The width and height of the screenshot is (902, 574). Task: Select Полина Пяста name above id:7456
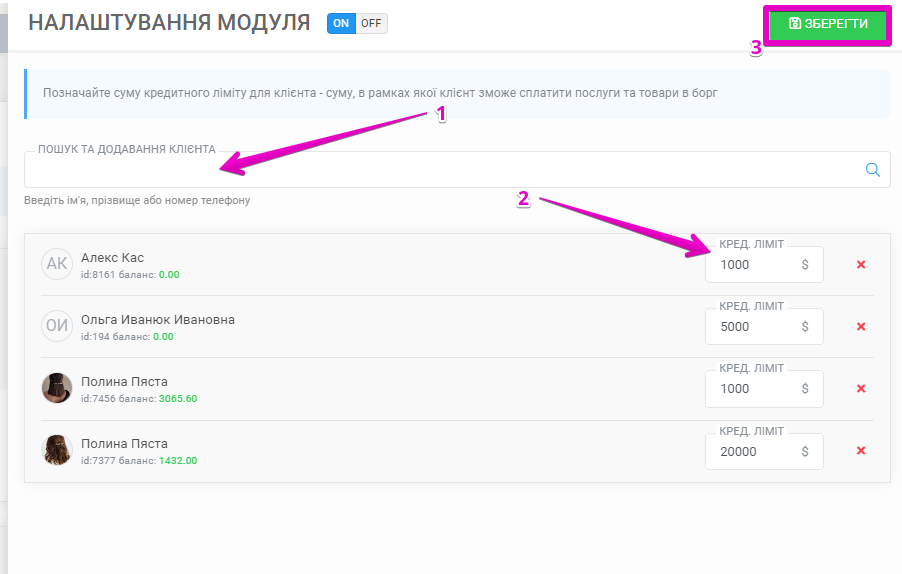tap(124, 382)
